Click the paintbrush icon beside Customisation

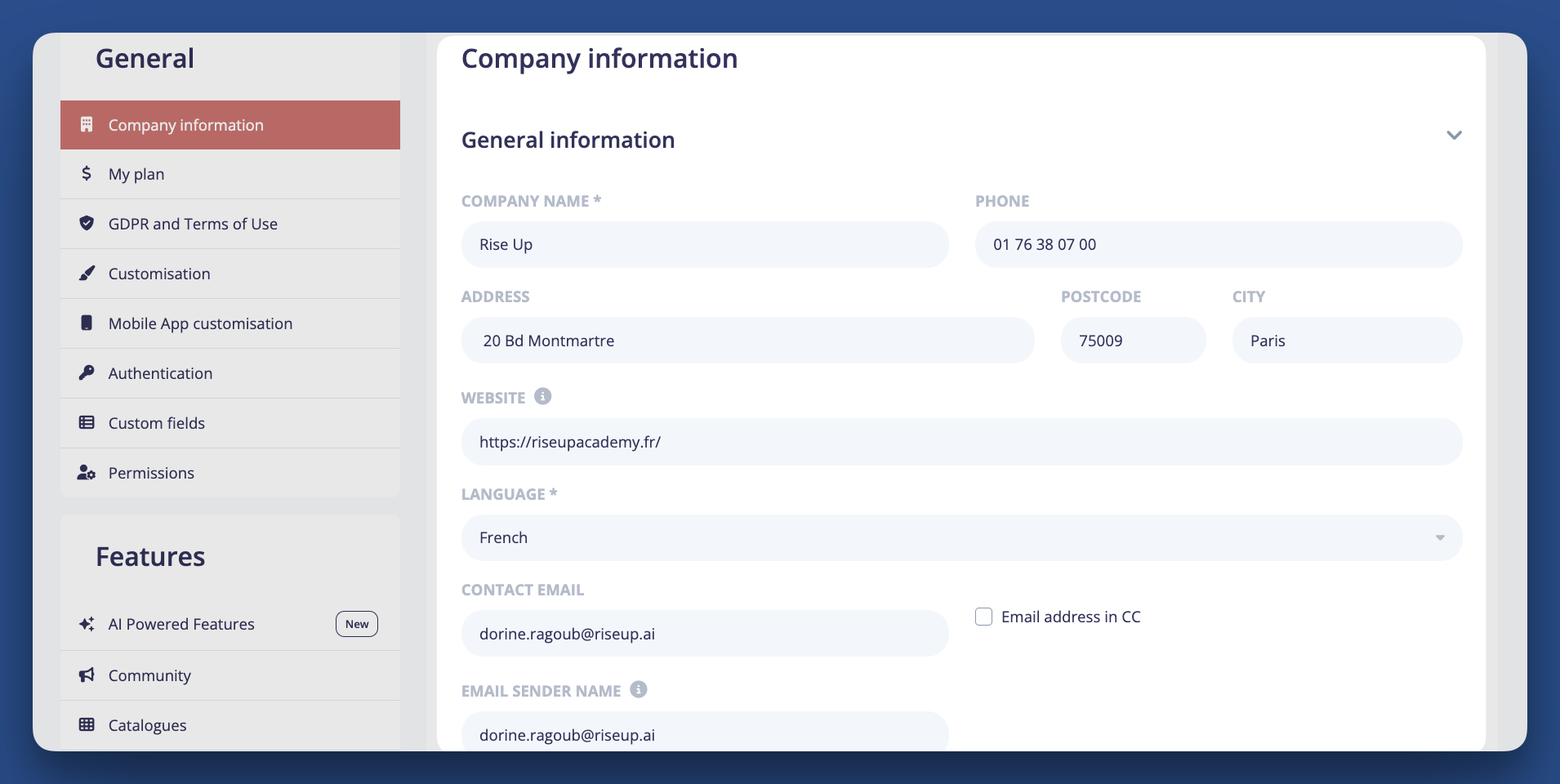tap(87, 273)
